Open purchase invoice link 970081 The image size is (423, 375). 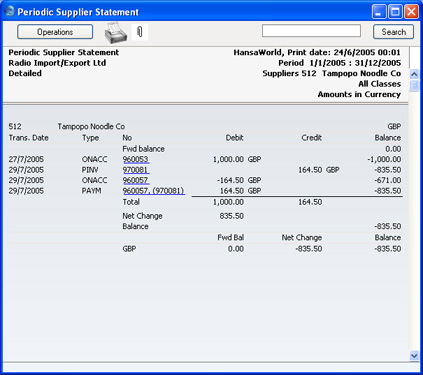click(136, 170)
